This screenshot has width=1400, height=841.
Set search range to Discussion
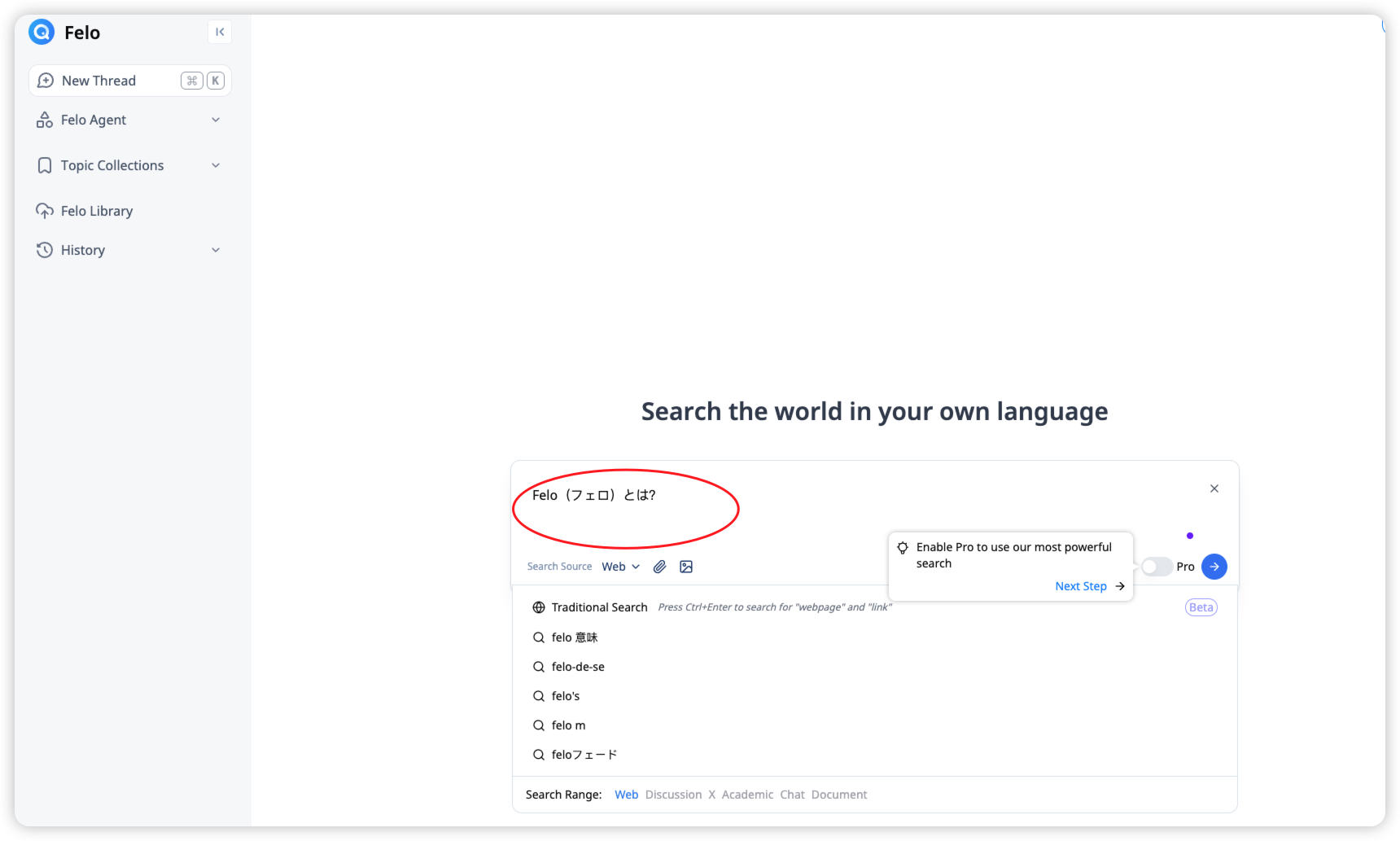click(x=673, y=795)
